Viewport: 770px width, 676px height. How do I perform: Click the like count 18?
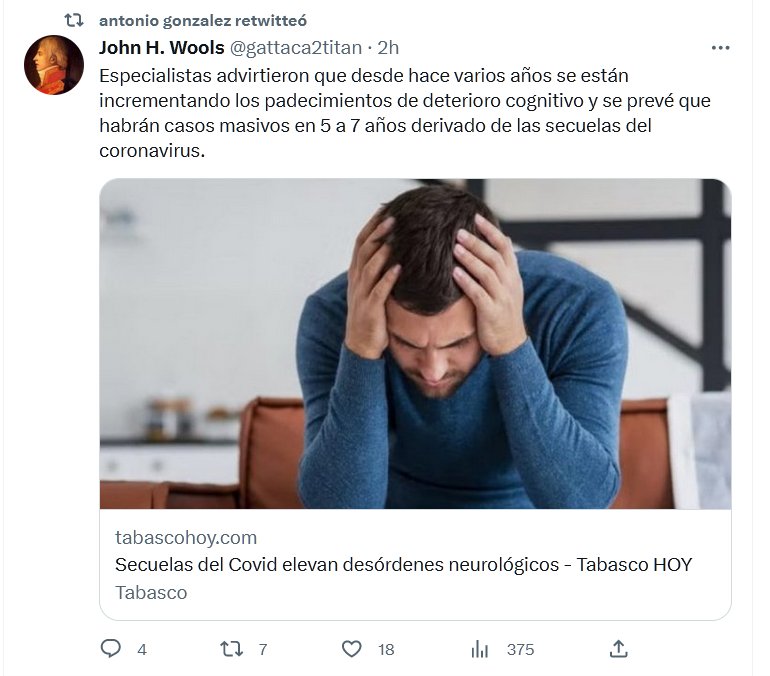click(386, 650)
